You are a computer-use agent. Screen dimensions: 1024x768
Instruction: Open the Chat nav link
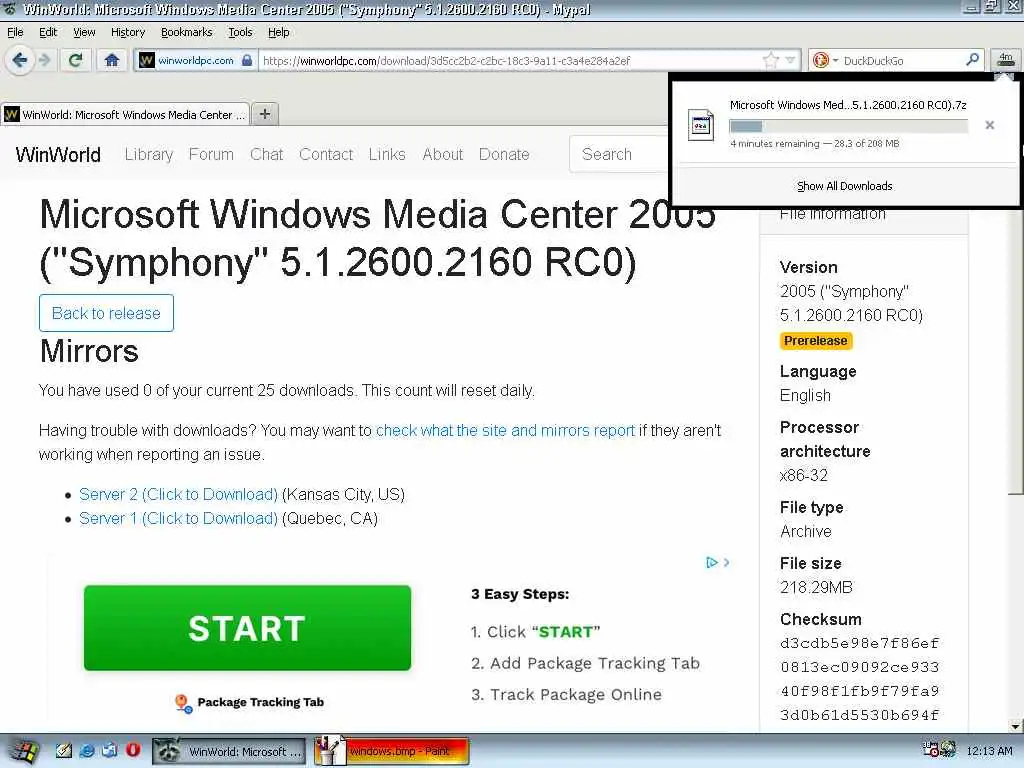[266, 155]
